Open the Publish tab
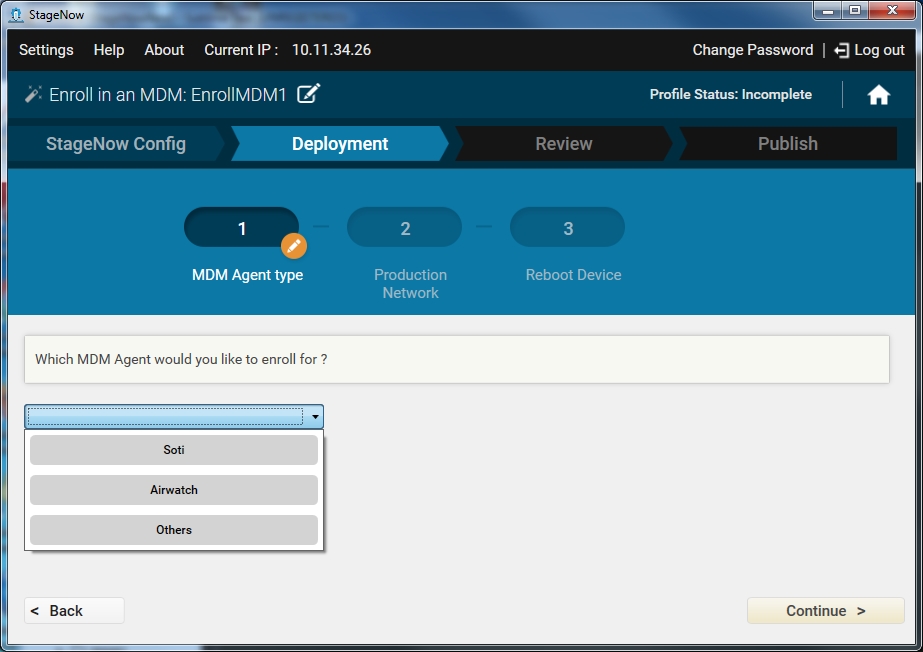This screenshot has width=923, height=652. [787, 144]
